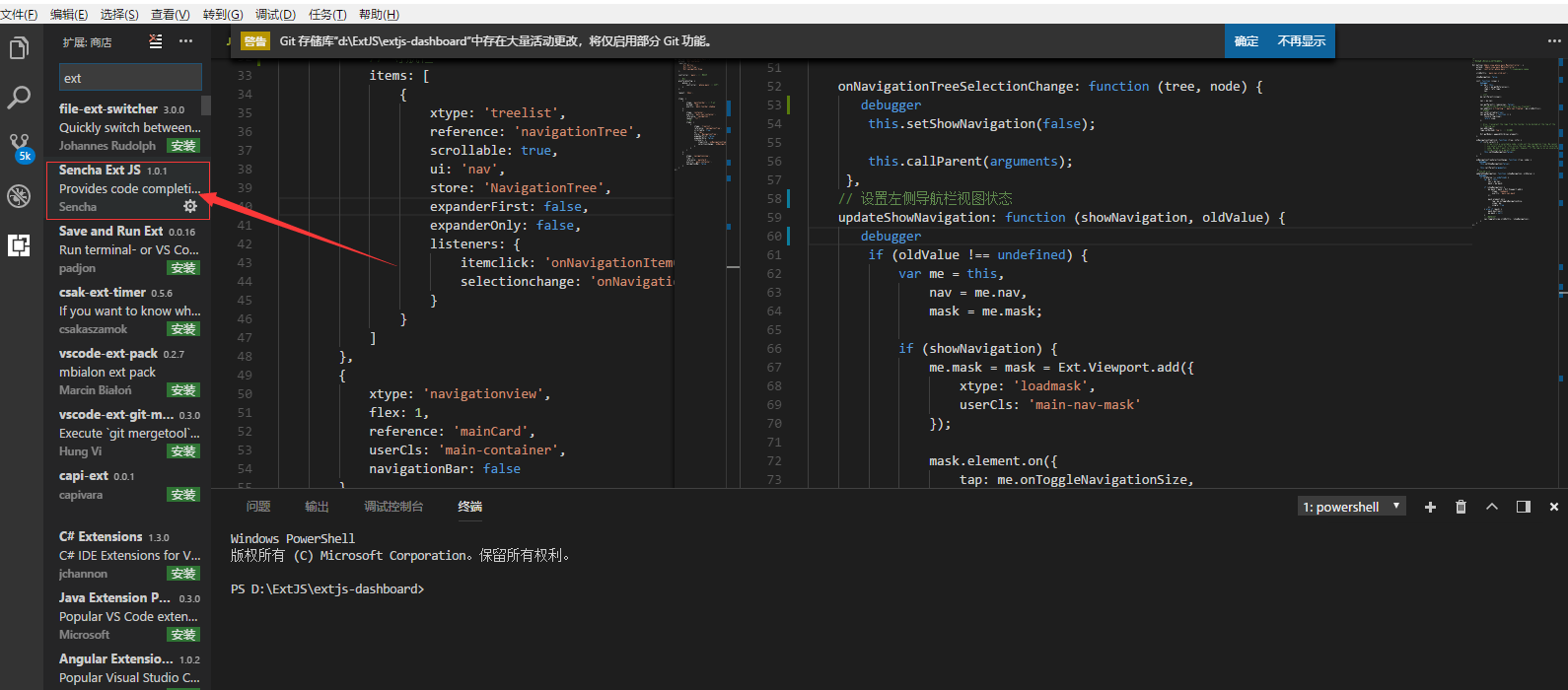Image resolution: width=1568 pixels, height=690 pixels.
Task: Install the Save and Run Ext extension
Action: point(183,268)
